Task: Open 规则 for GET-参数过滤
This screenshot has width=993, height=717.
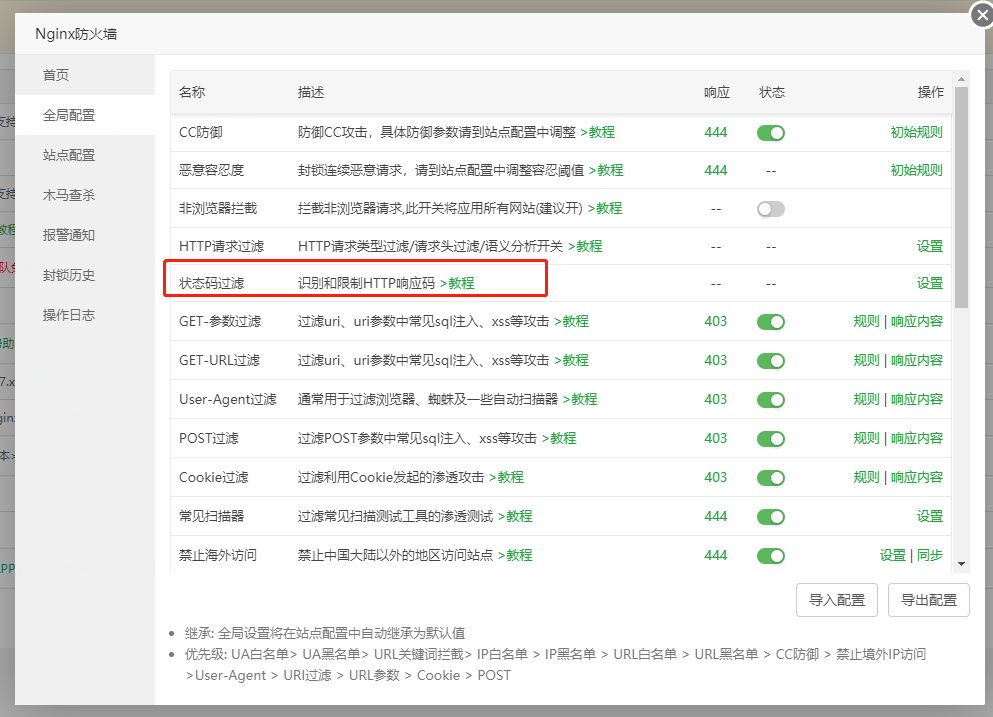Action: point(866,321)
